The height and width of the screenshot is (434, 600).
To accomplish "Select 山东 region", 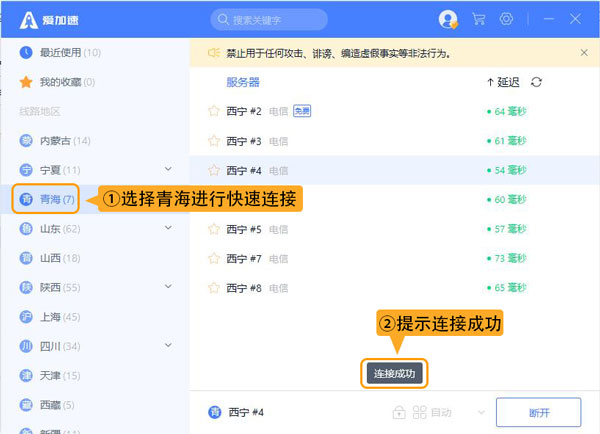I will point(50,229).
